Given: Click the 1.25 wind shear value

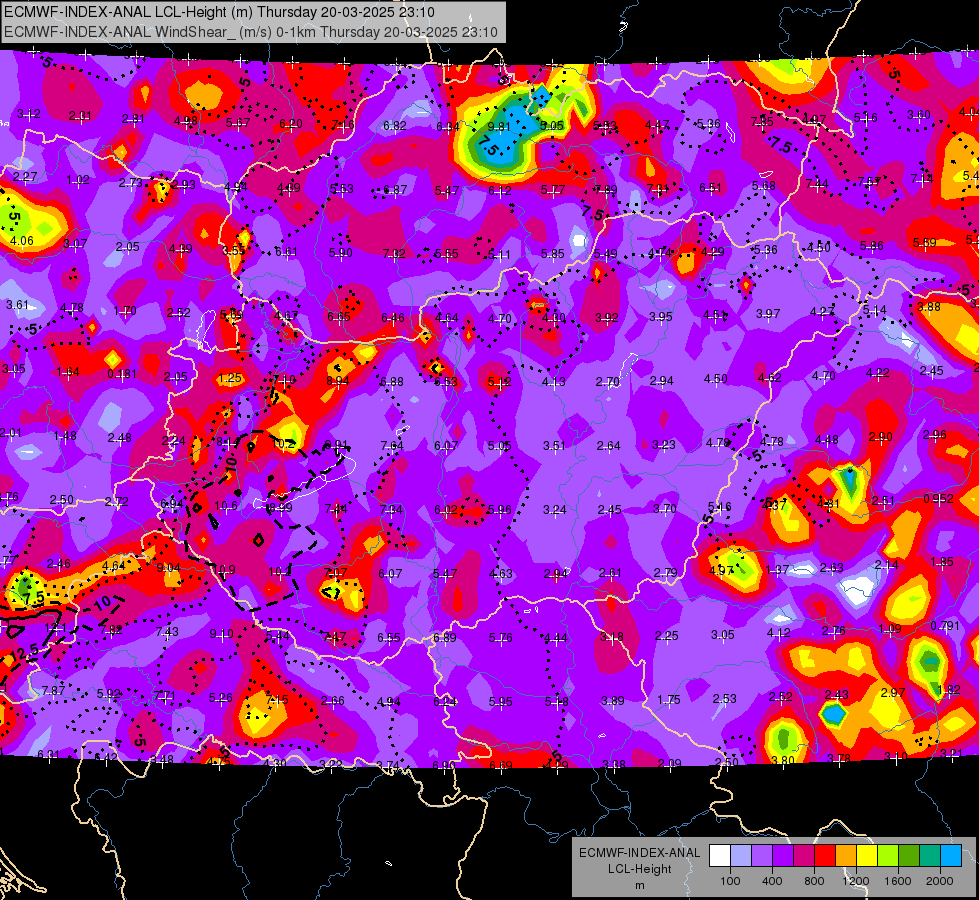Looking at the screenshot, I should click(x=230, y=378).
